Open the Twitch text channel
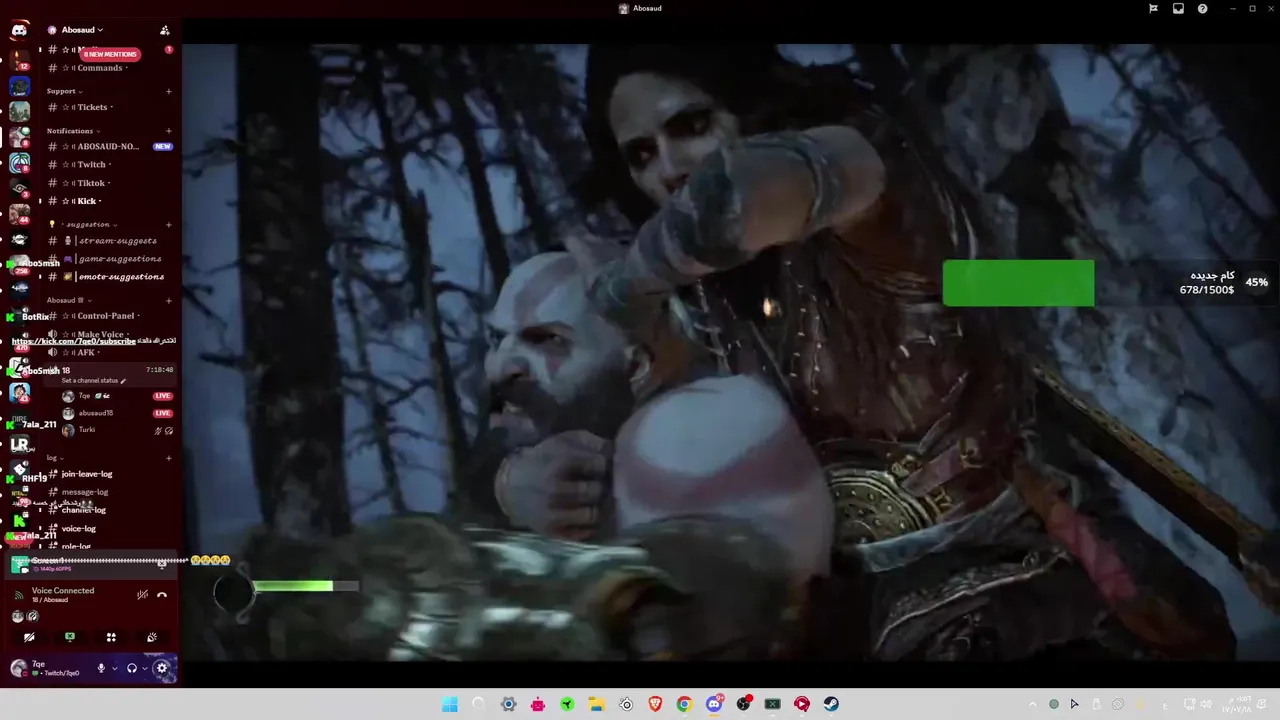Viewport: 1280px width, 720px height. point(110,165)
